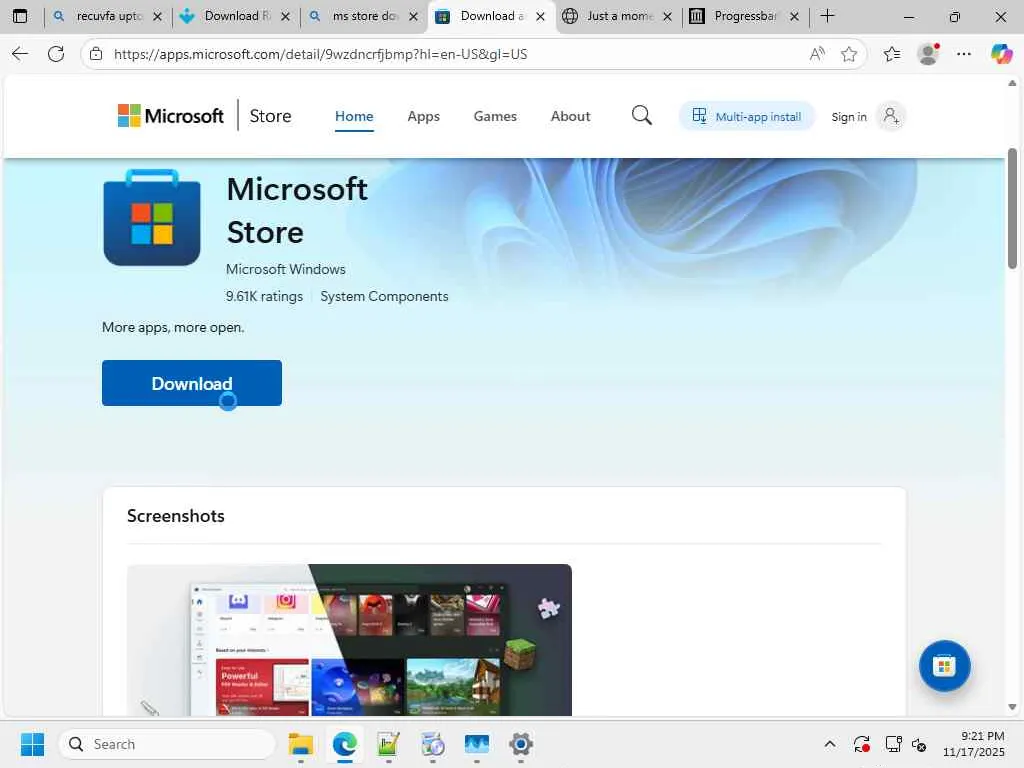Viewport: 1024px width, 768px height.
Task: Open the browser profile avatar
Action: pyautogui.click(x=928, y=54)
